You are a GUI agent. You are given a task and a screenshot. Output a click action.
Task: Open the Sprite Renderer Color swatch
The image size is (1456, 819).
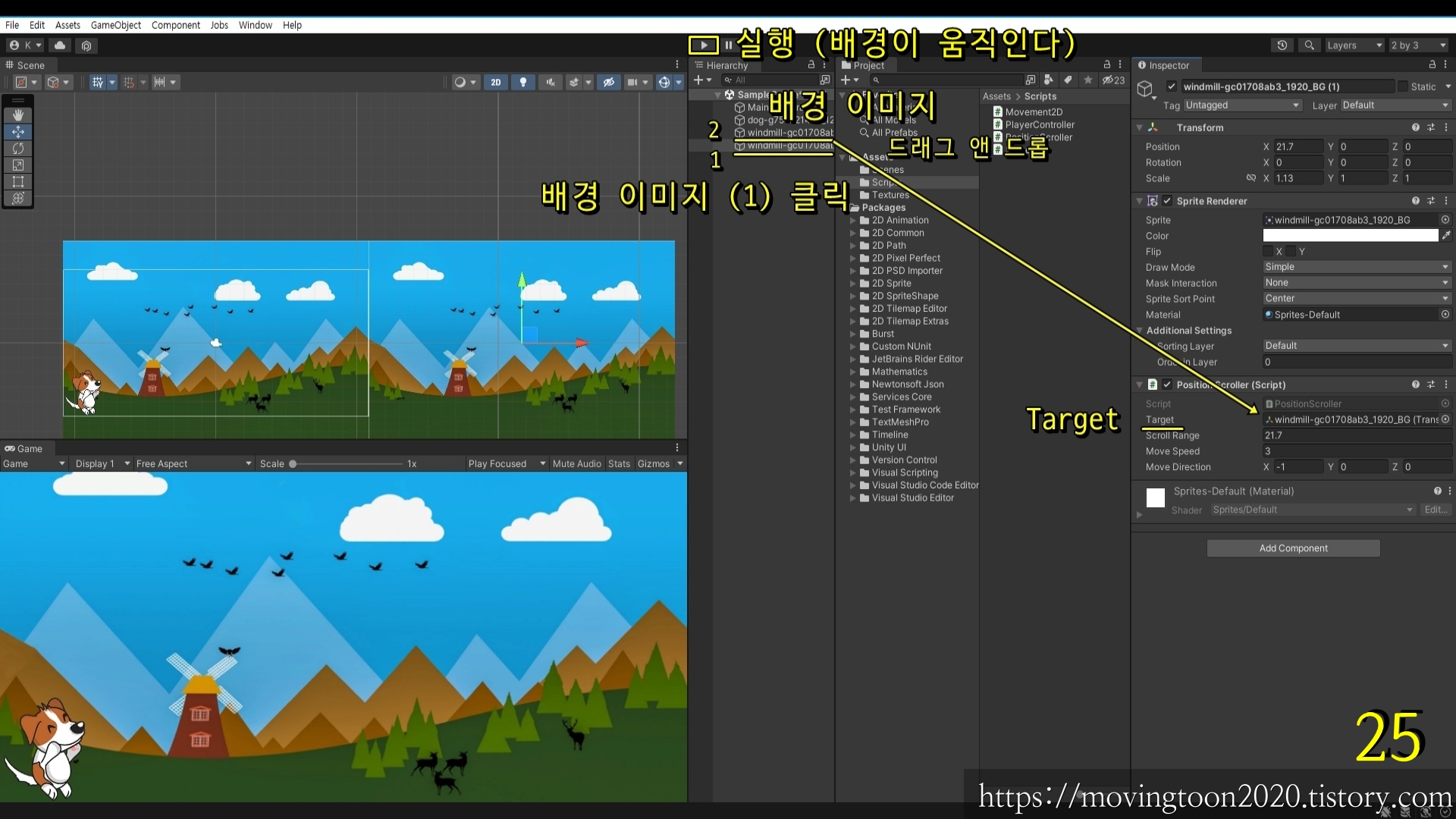tap(1351, 236)
